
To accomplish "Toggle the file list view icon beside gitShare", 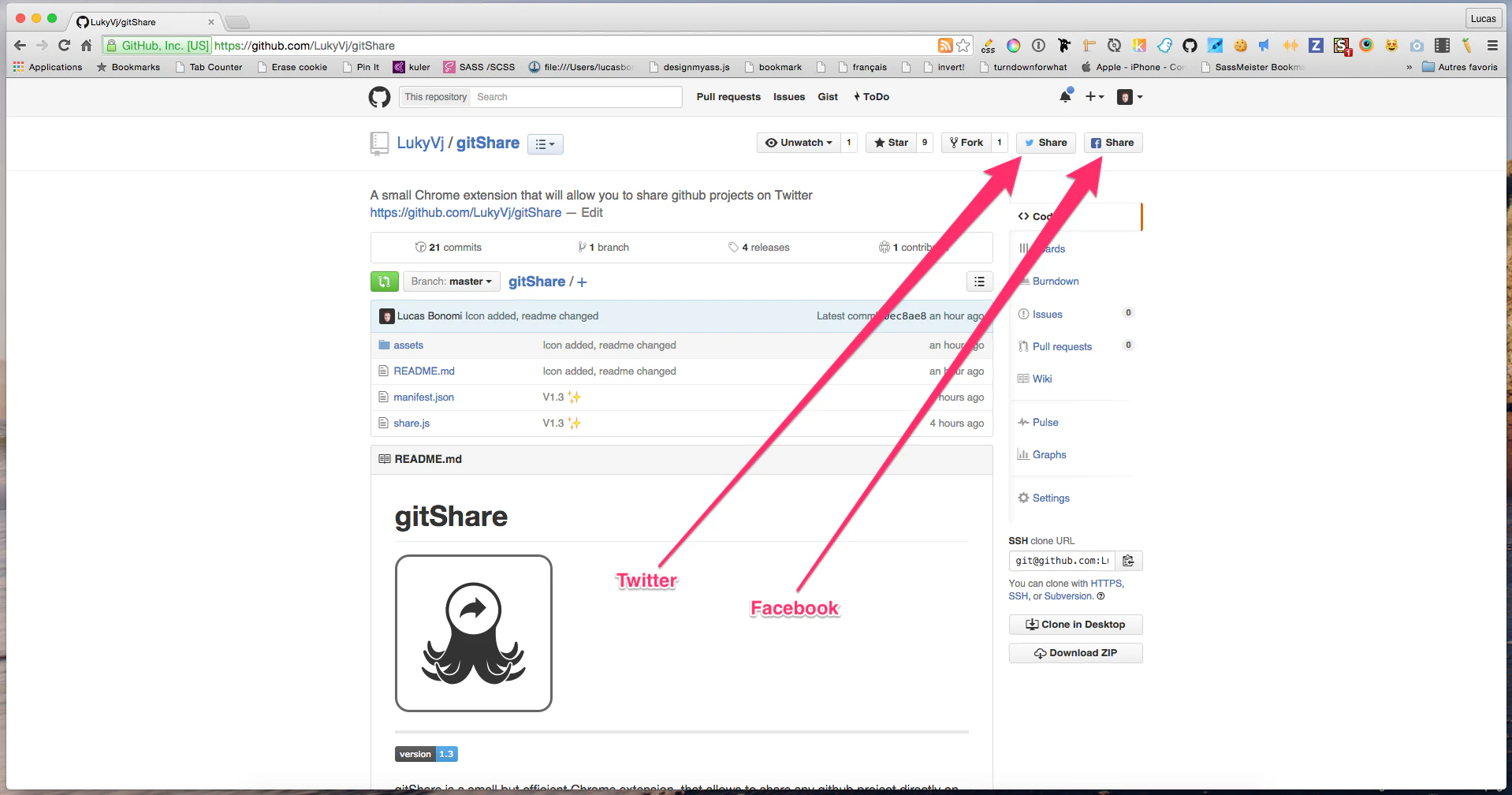I will coord(545,144).
